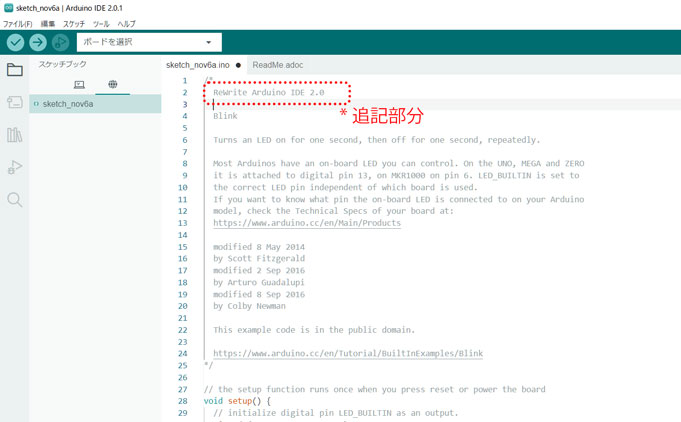Click 'by Colby Newman' on line 20
This screenshot has width=681, height=422.
point(249,306)
